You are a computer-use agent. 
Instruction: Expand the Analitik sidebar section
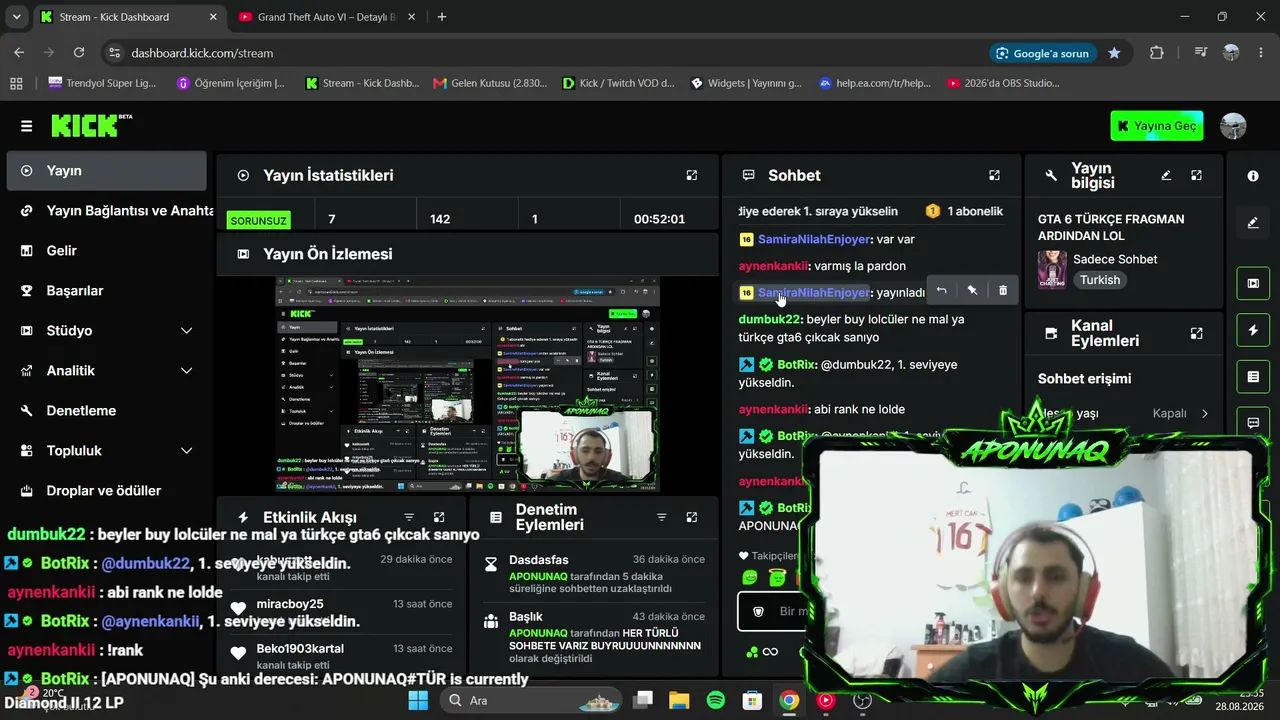186,371
